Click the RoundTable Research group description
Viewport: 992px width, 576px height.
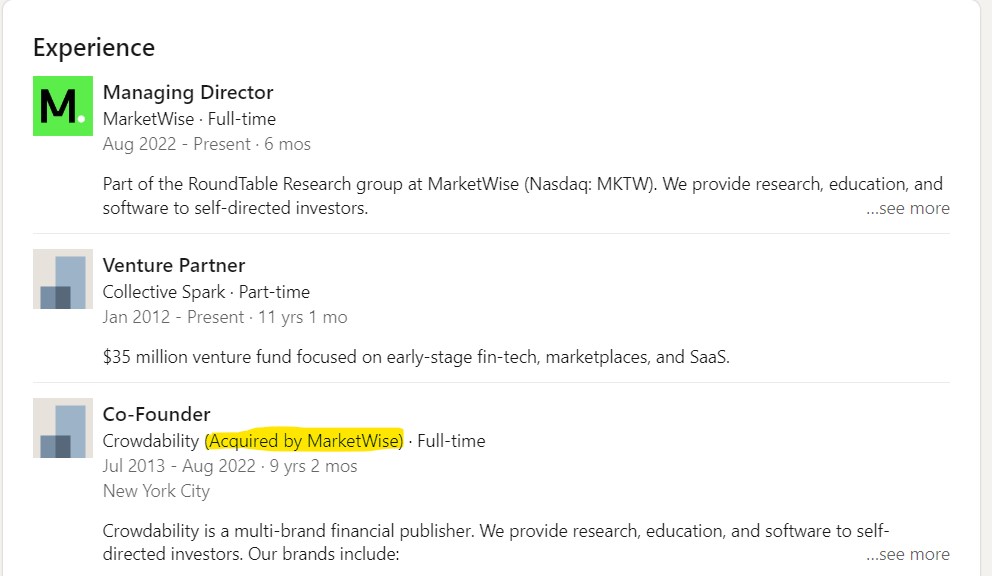click(x=523, y=196)
